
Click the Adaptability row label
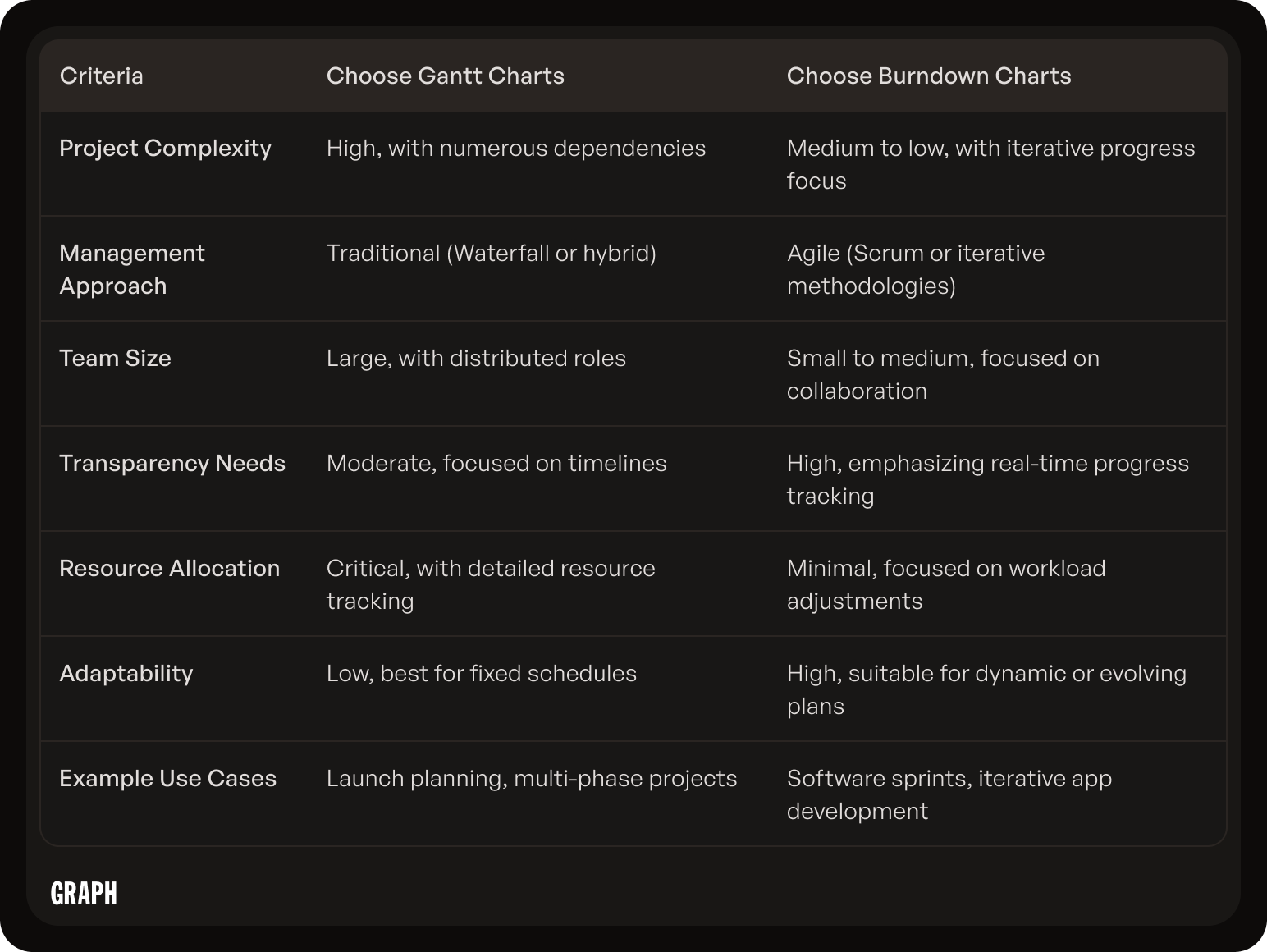pos(126,674)
